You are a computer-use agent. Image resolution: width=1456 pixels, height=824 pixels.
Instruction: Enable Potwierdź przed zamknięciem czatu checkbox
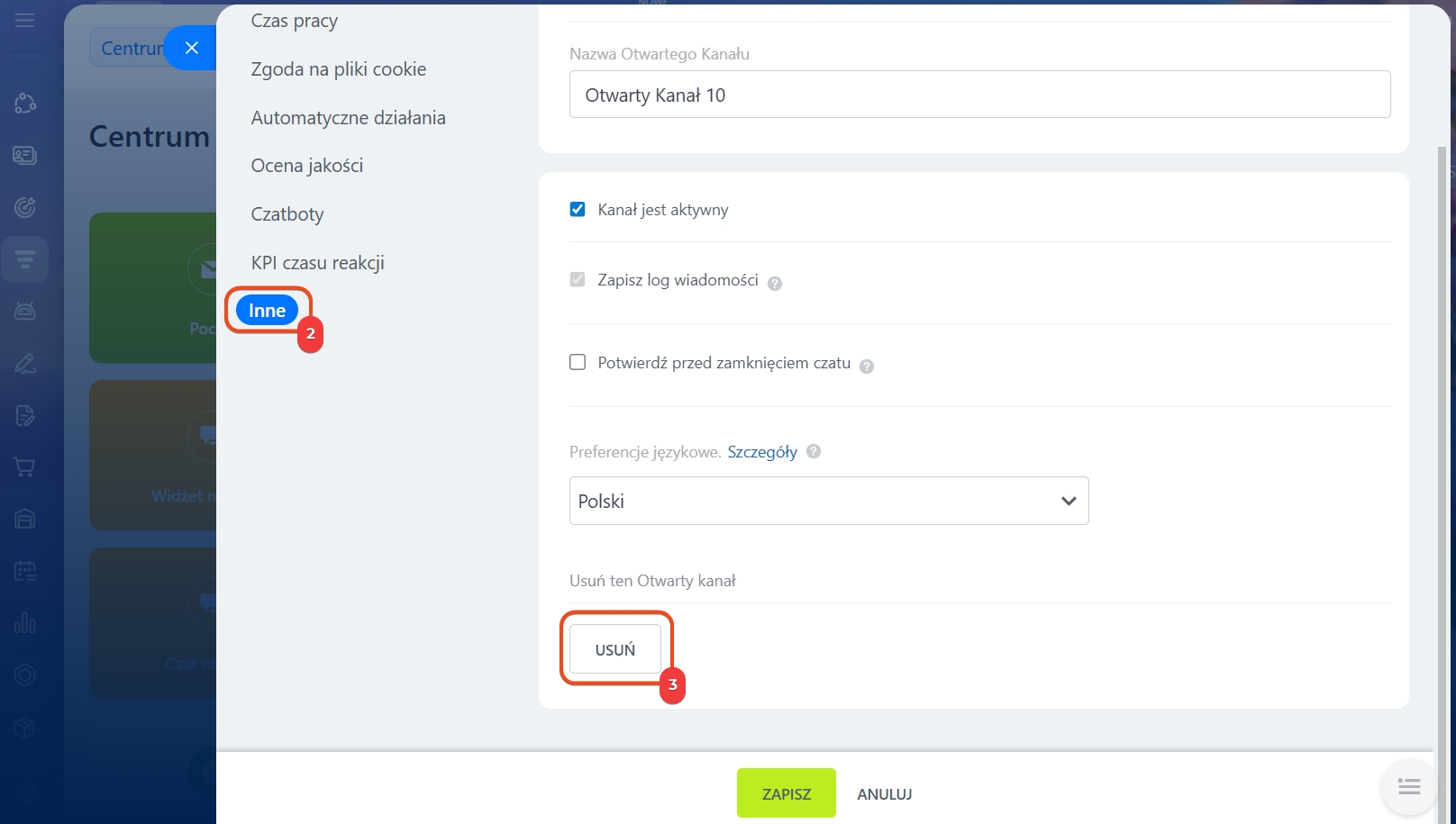(x=578, y=362)
